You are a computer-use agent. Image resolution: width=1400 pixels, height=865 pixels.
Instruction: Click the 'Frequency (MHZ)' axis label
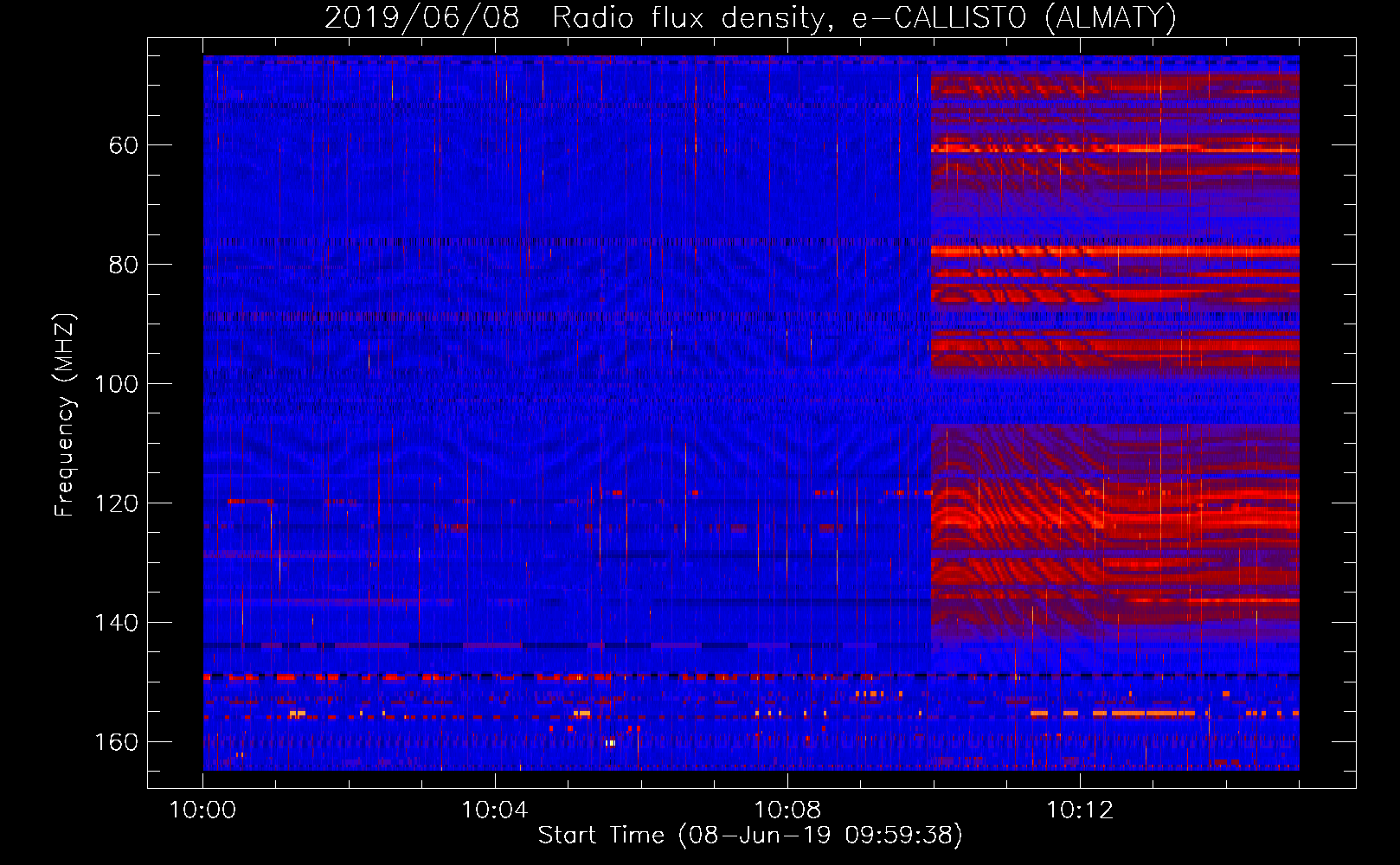point(65,414)
